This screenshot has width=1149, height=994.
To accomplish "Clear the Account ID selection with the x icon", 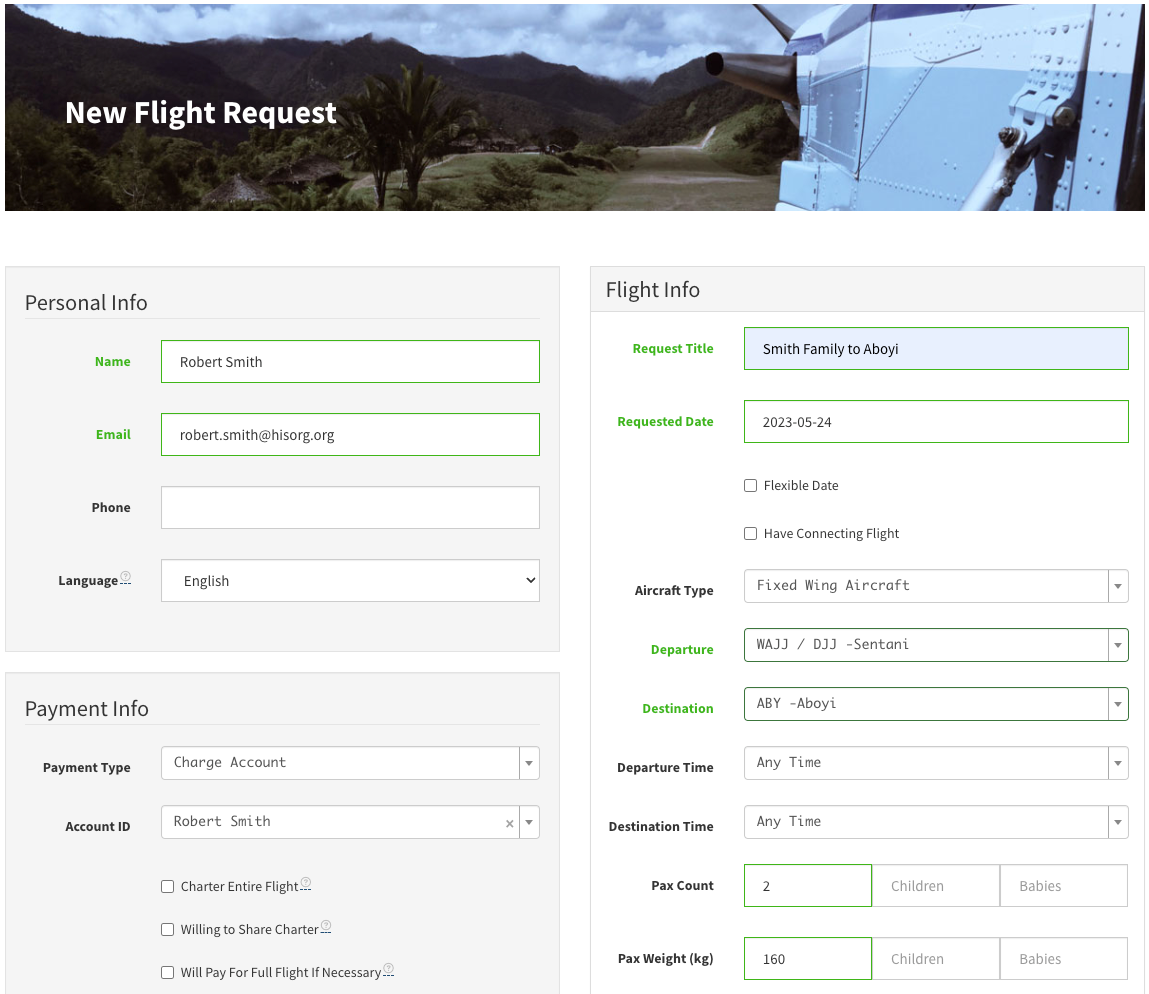I will 509,822.
